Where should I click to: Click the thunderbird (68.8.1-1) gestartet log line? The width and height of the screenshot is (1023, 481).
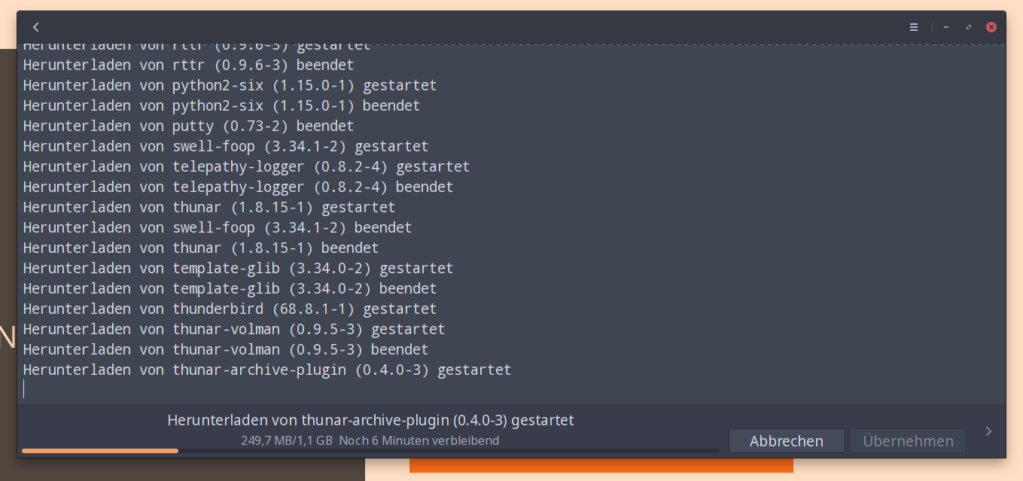(230, 309)
